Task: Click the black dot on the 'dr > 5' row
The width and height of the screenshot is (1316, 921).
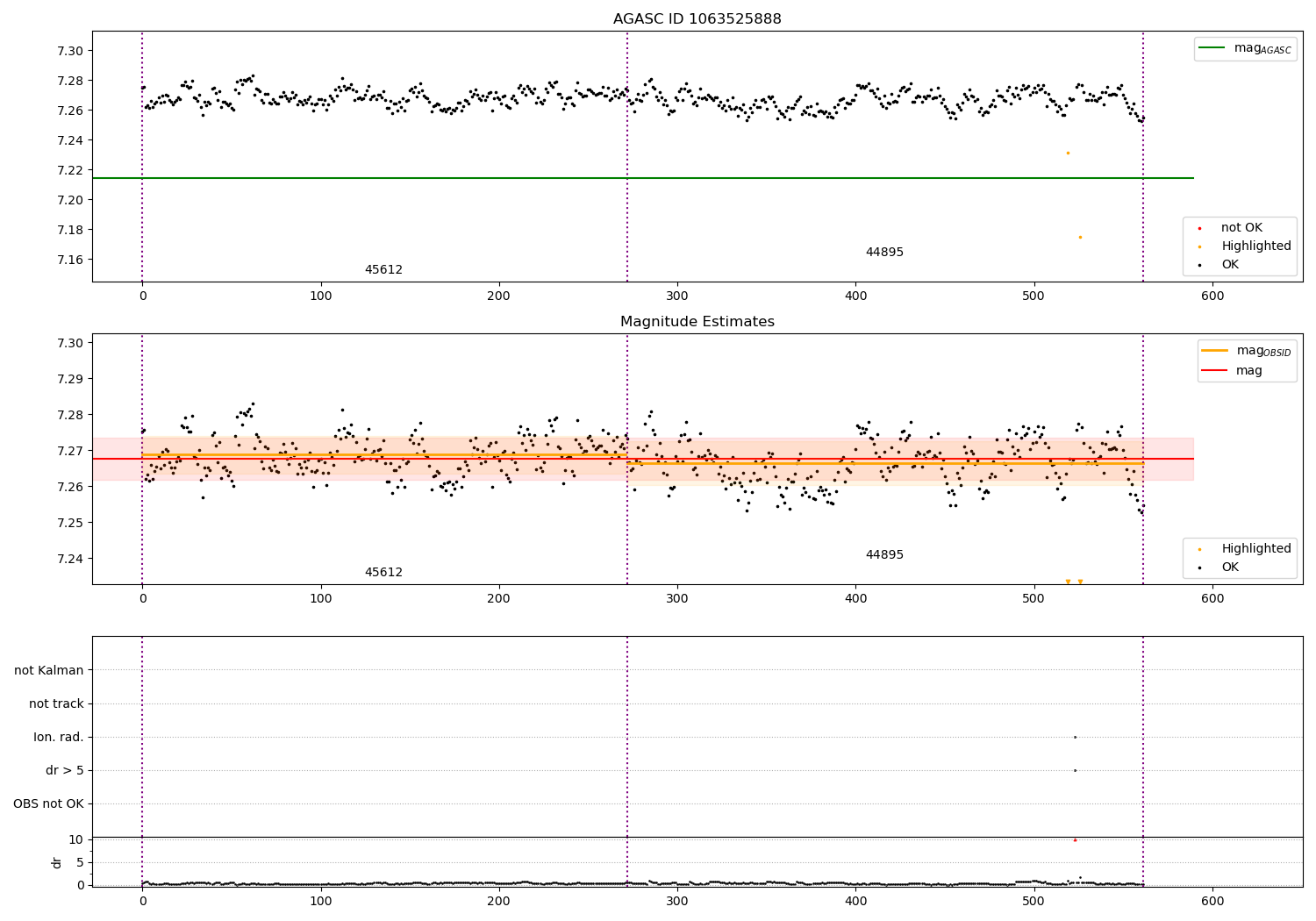Action: [x=1075, y=770]
